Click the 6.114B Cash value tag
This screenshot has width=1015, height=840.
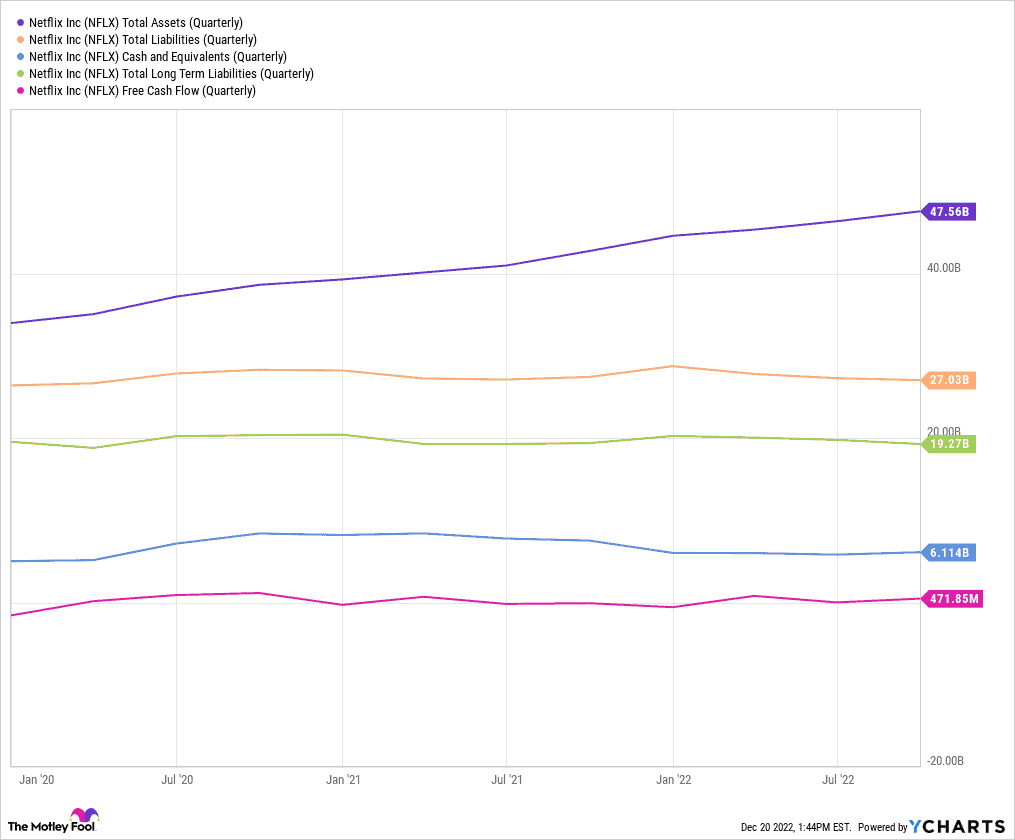pyautogui.click(x=949, y=553)
